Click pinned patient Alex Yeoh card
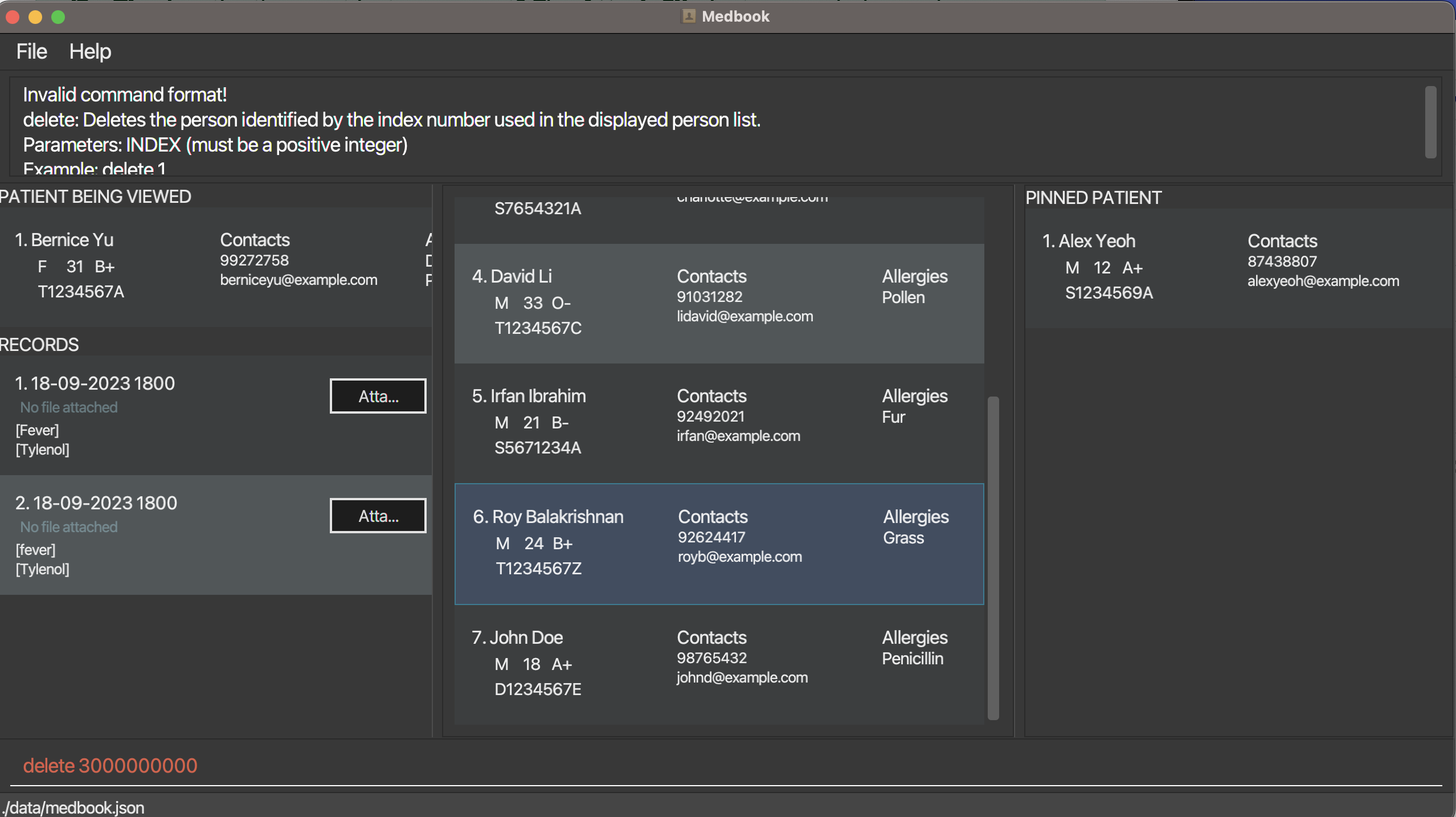The image size is (1456, 817). (x=1236, y=268)
